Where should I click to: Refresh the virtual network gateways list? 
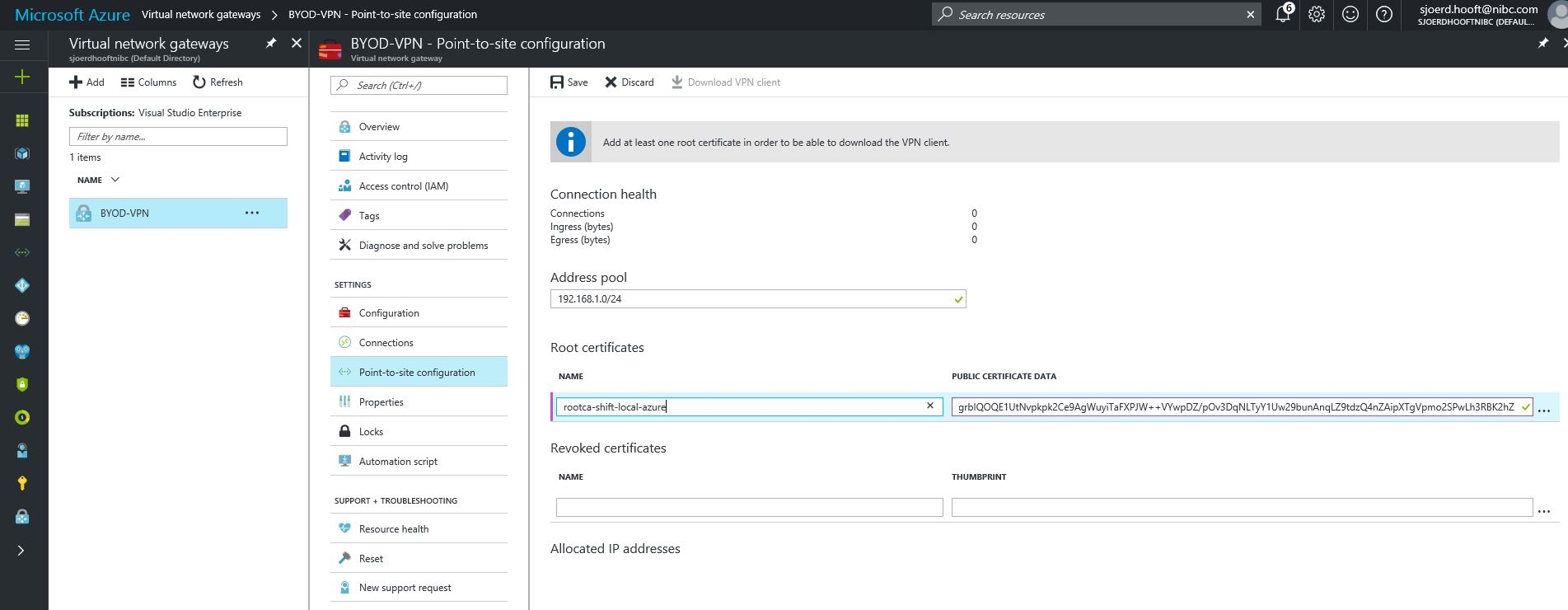click(218, 82)
